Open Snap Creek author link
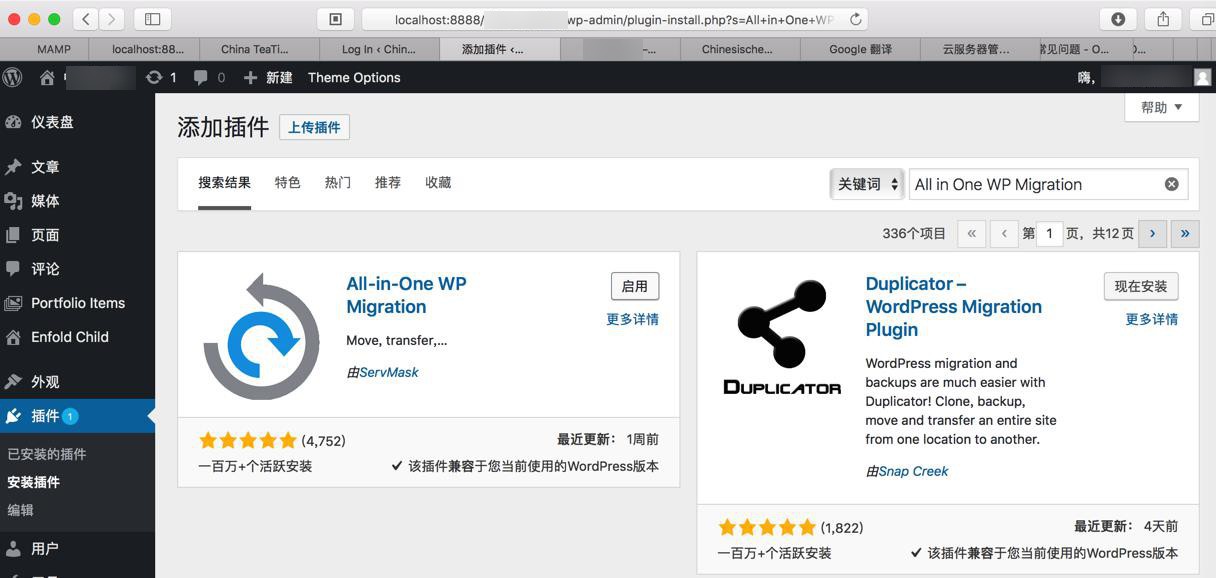The image size is (1216, 578). point(913,471)
